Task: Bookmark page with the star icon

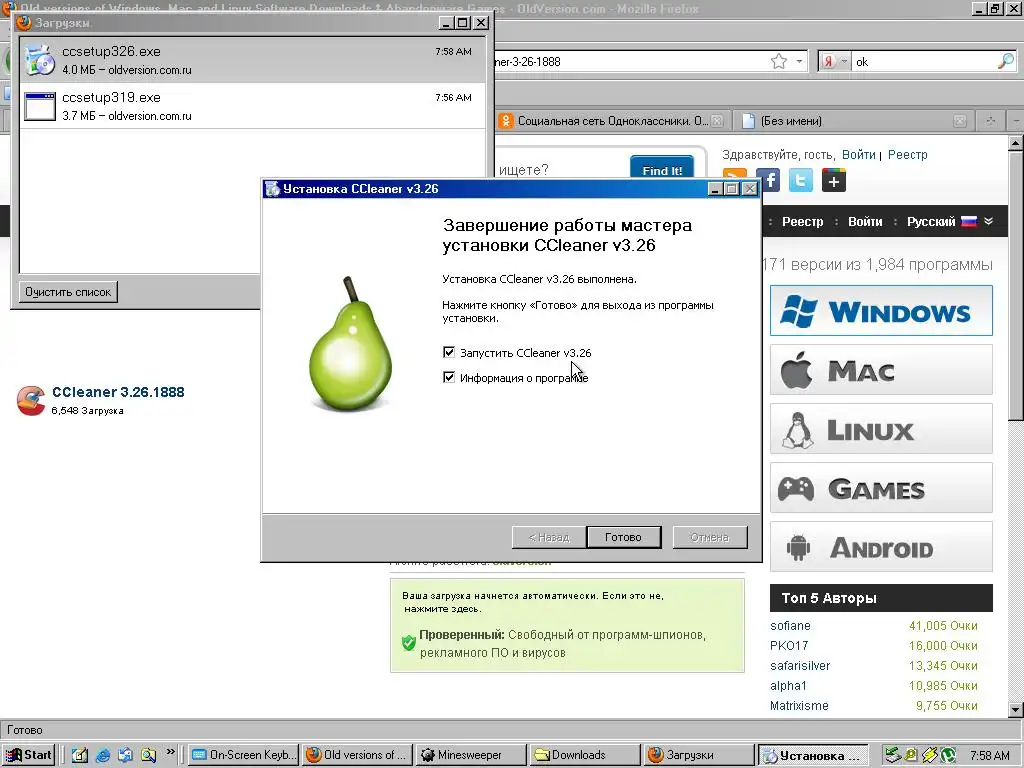Action: [779, 61]
